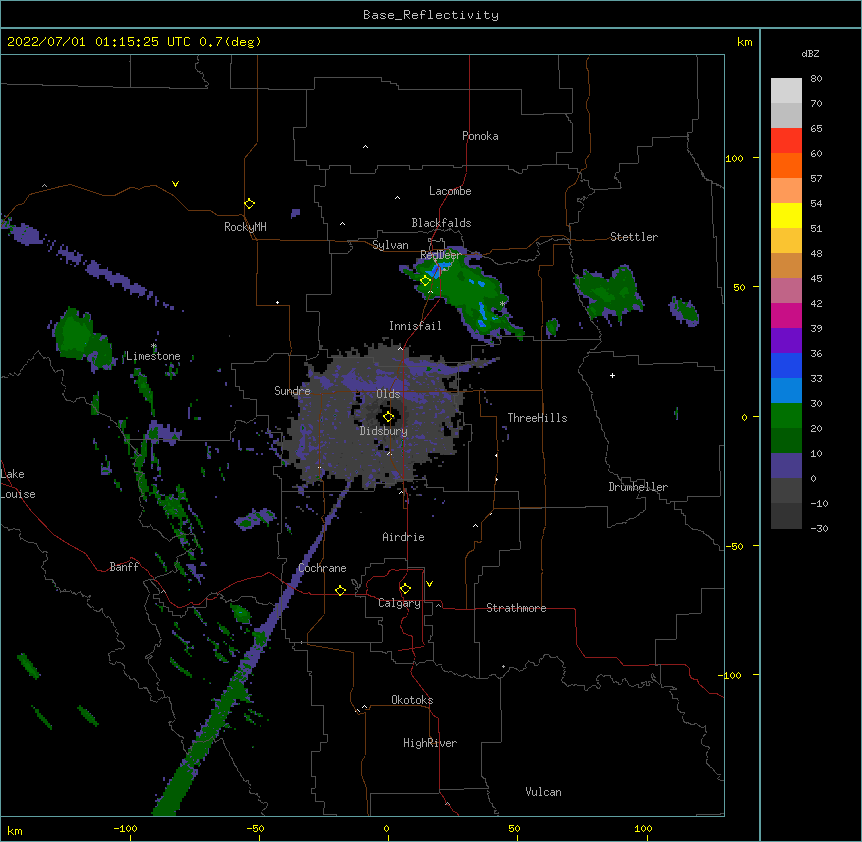Click the Calgary label

tap(399, 603)
